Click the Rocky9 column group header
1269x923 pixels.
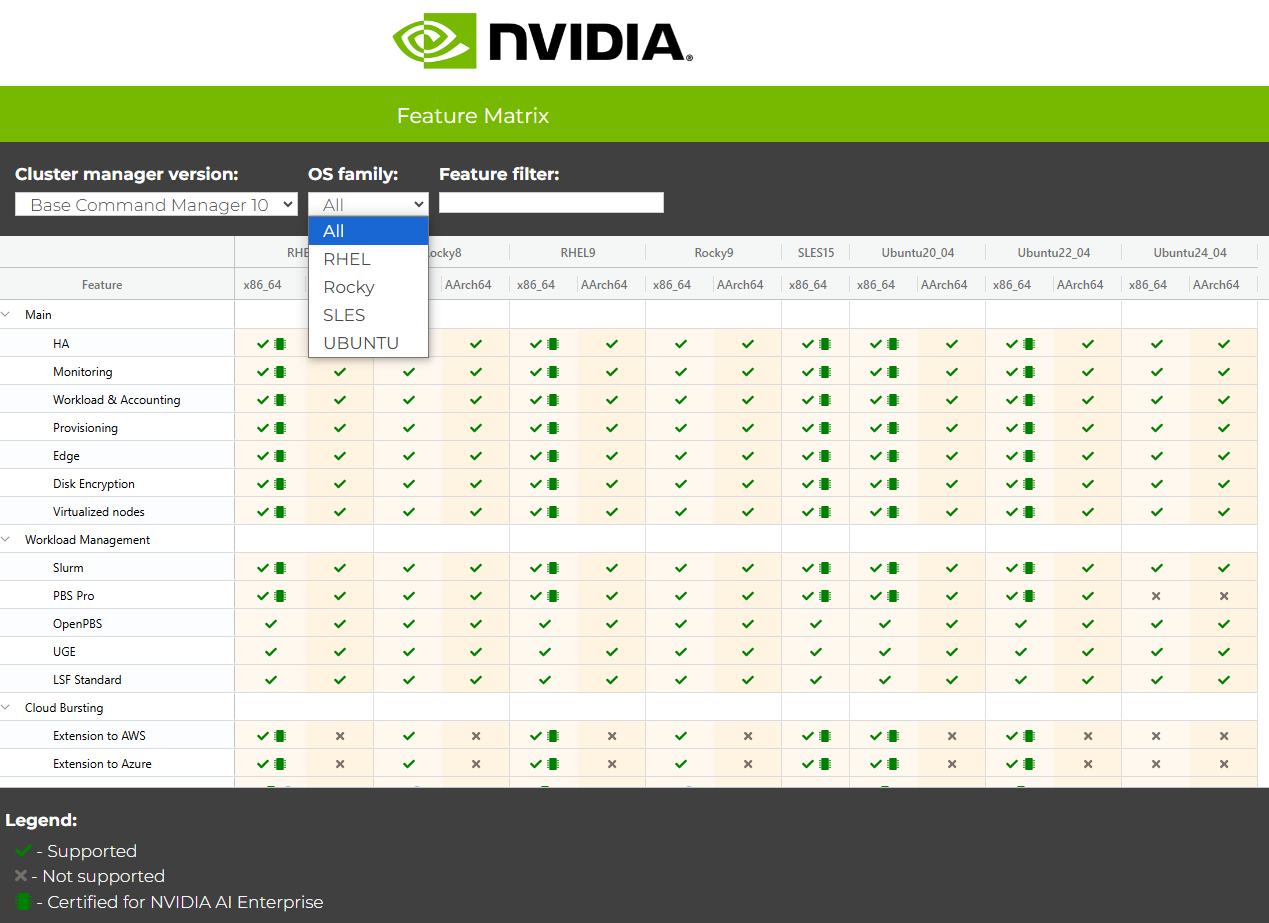tap(713, 253)
